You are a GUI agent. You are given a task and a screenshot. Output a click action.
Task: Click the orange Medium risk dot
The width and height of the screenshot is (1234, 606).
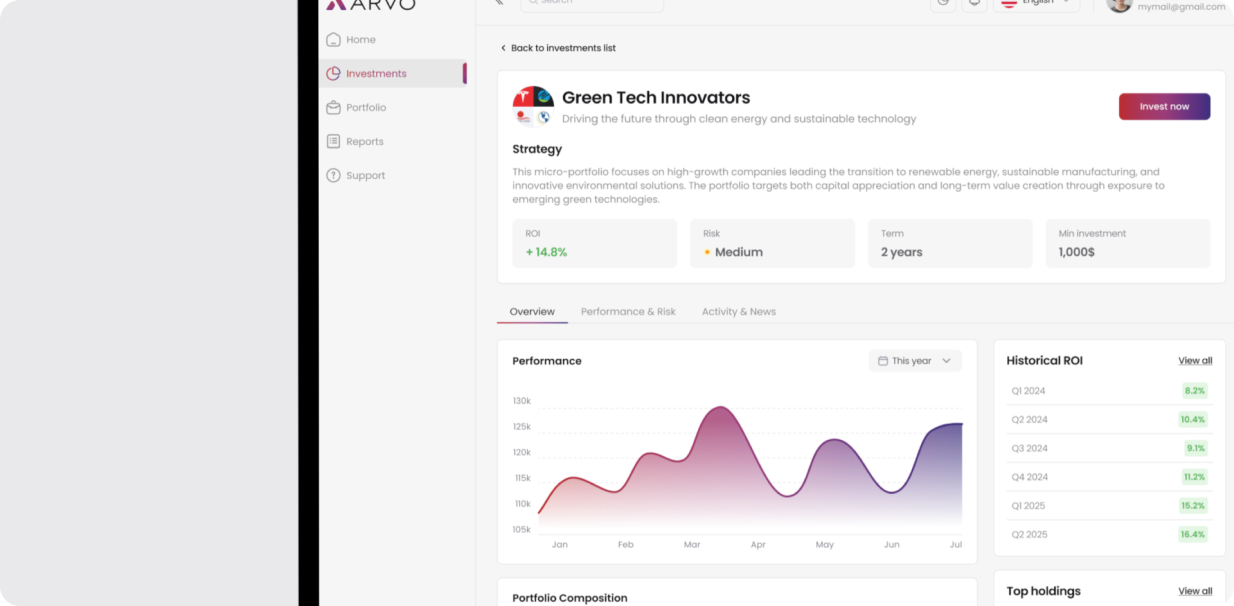(707, 252)
